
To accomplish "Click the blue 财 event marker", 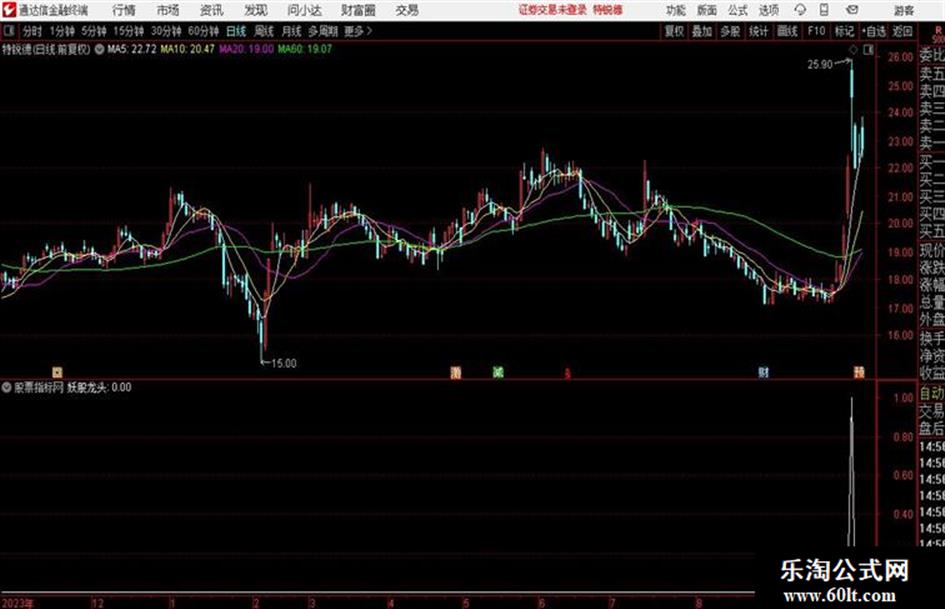I will point(763,373).
